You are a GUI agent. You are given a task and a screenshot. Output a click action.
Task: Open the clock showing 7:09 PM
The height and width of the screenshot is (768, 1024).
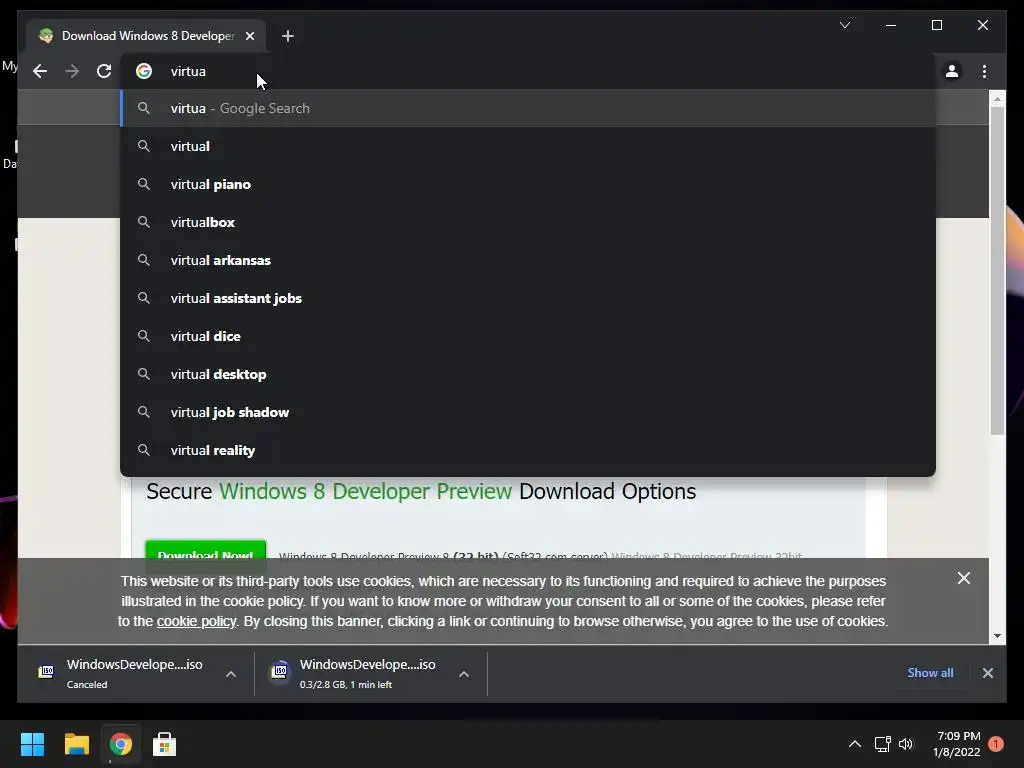957,744
